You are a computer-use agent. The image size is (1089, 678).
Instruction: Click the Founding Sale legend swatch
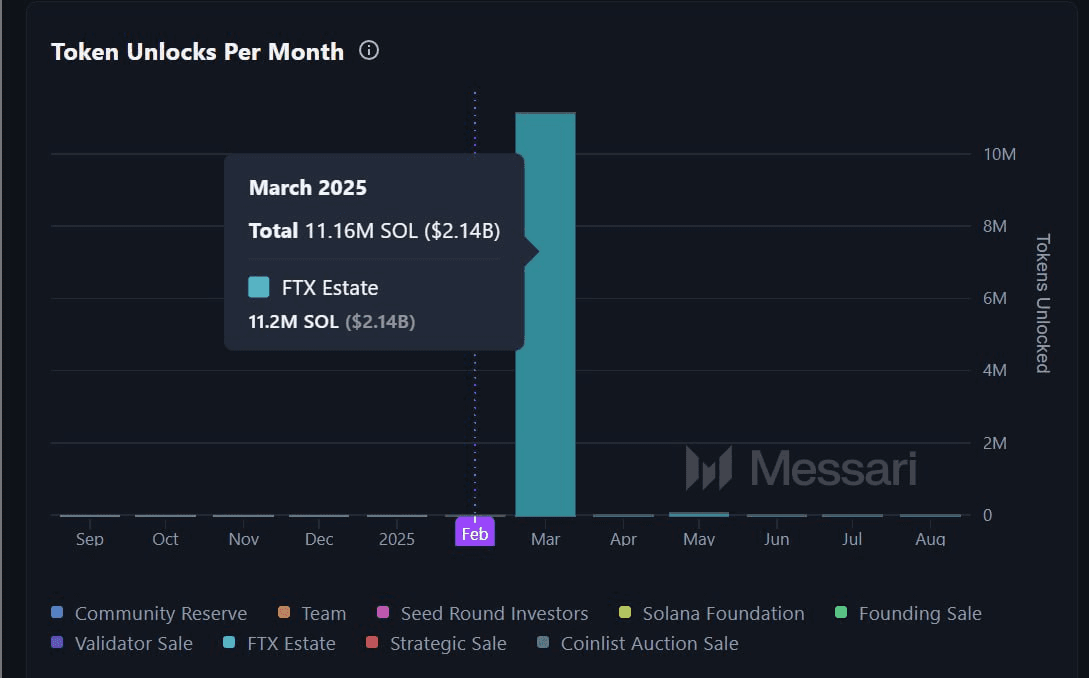(x=841, y=612)
